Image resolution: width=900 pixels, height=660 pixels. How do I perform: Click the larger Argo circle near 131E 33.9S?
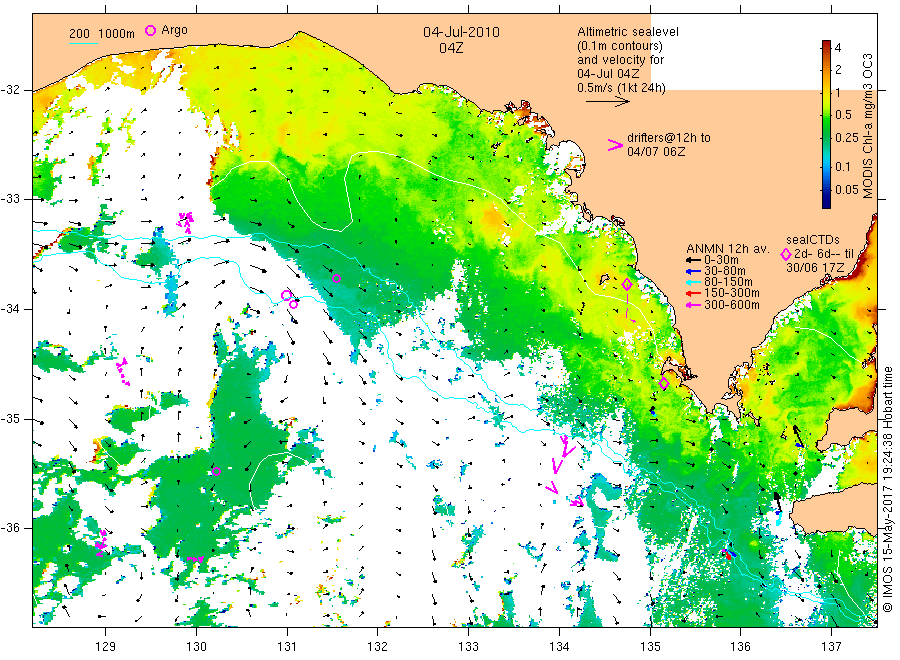[x=286, y=295]
